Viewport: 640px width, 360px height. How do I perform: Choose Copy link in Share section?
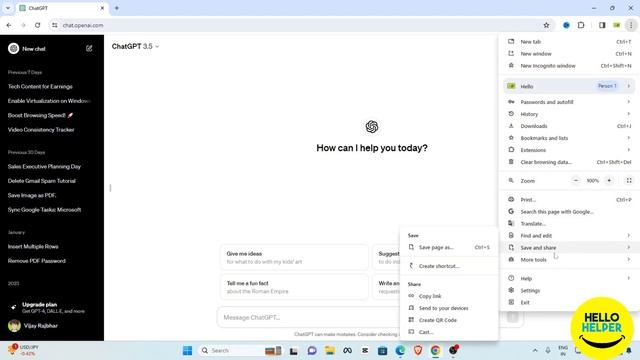(x=449, y=296)
